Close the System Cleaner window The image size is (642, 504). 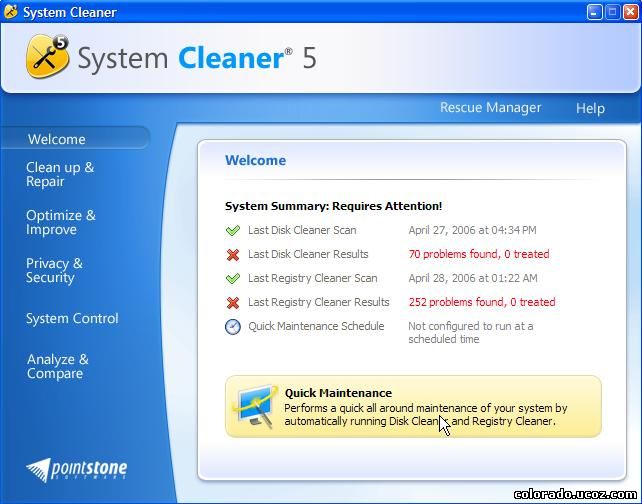tap(631, 12)
